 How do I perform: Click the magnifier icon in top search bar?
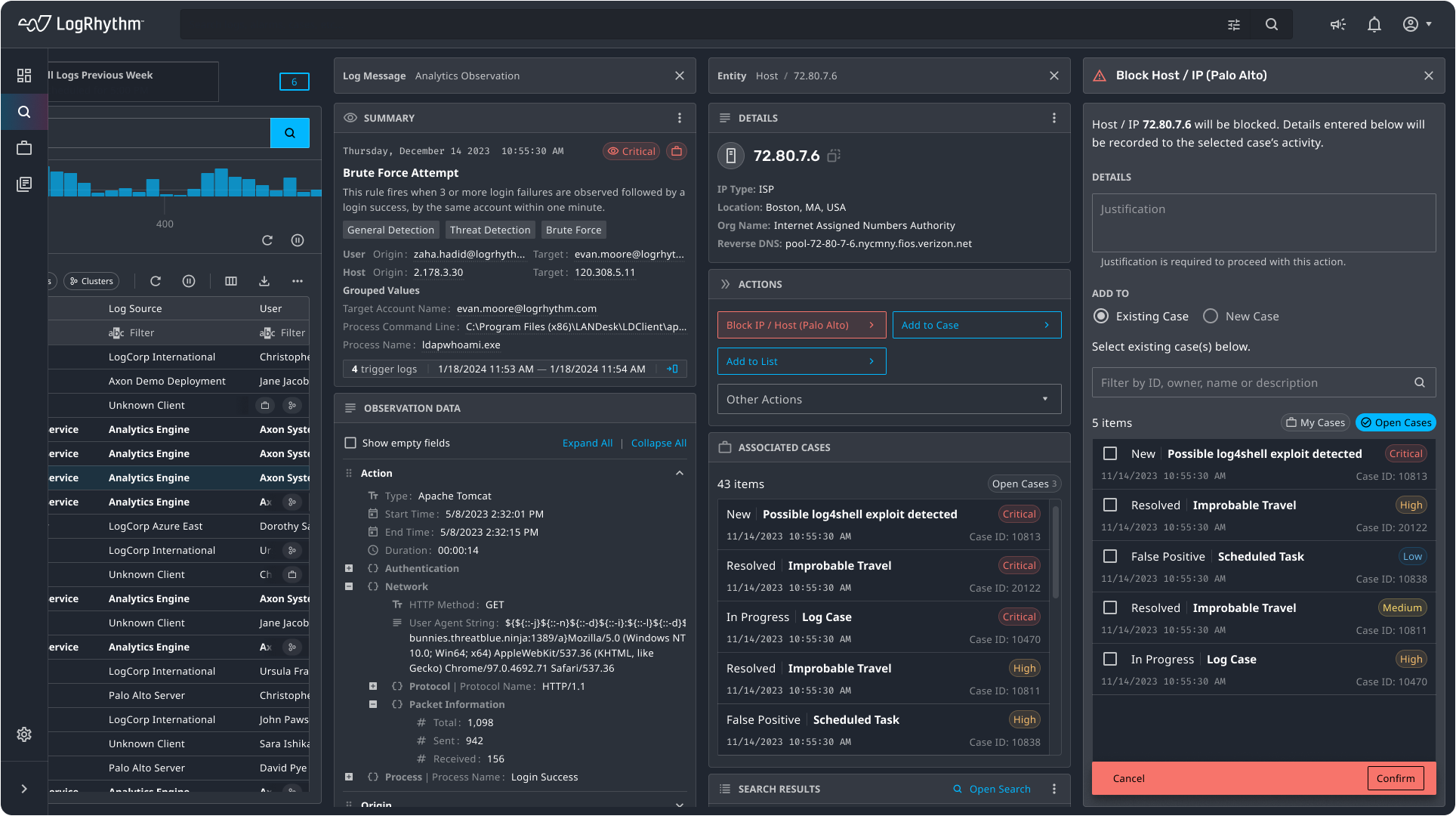(1272, 25)
